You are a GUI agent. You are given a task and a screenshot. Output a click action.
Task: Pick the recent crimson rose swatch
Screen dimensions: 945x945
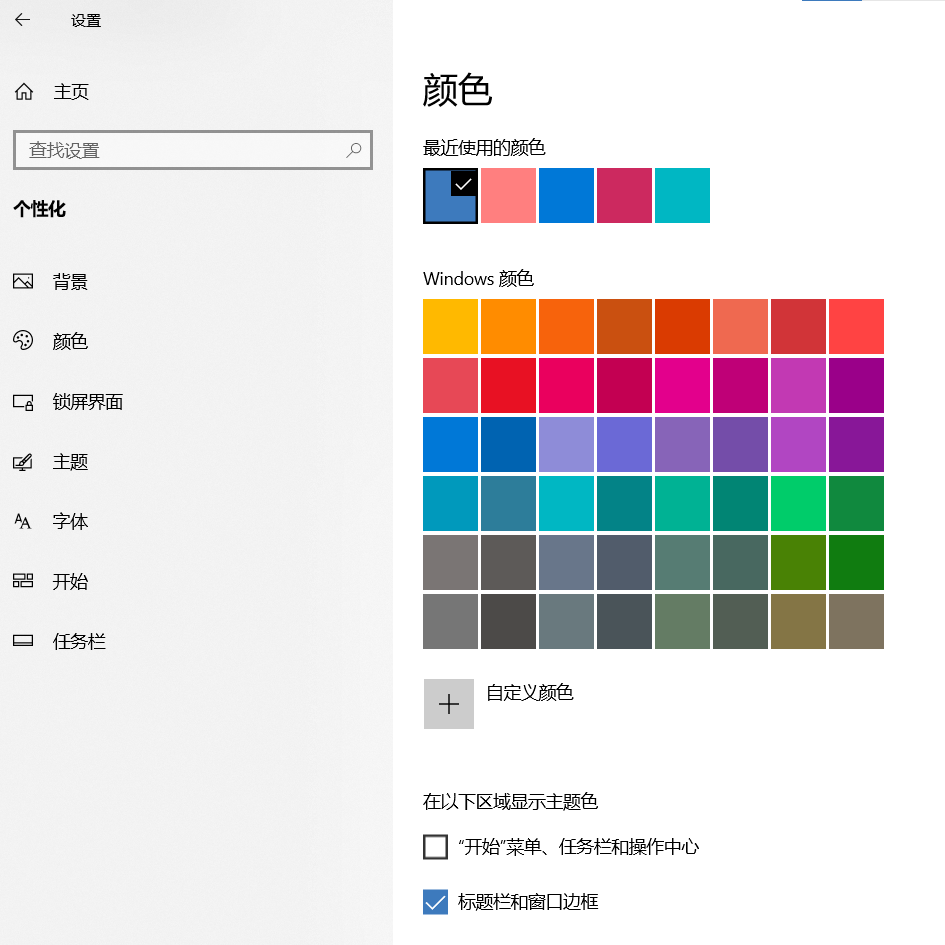click(x=624, y=196)
